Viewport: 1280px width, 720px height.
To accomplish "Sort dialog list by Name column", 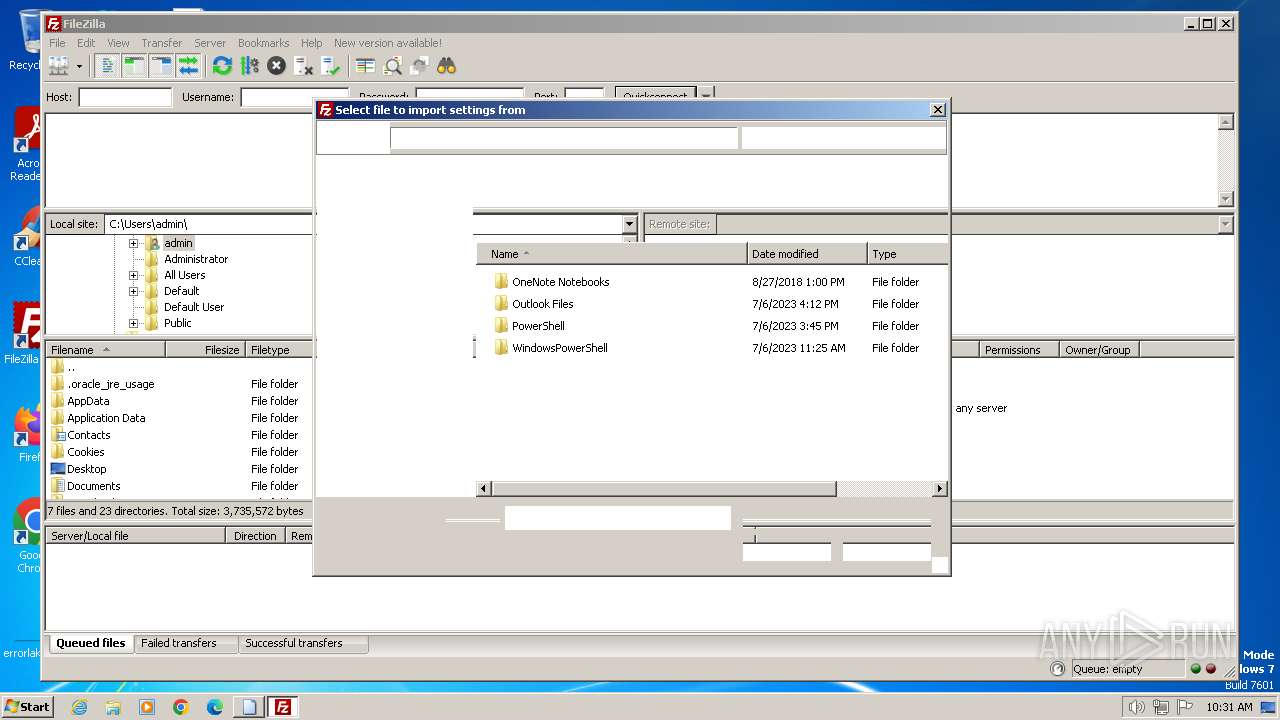I will 611,254.
